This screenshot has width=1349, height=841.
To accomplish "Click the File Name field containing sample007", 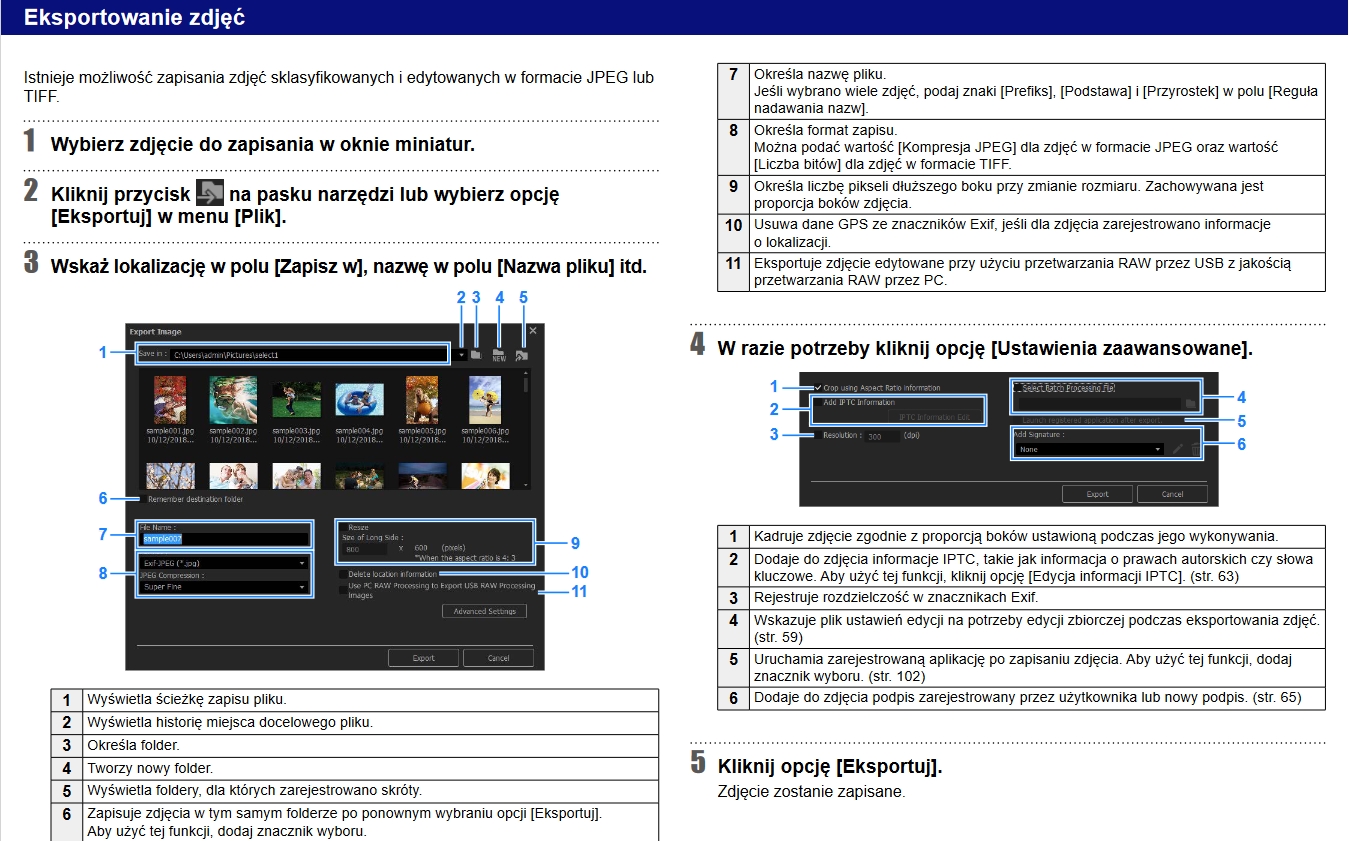I will coord(225,538).
